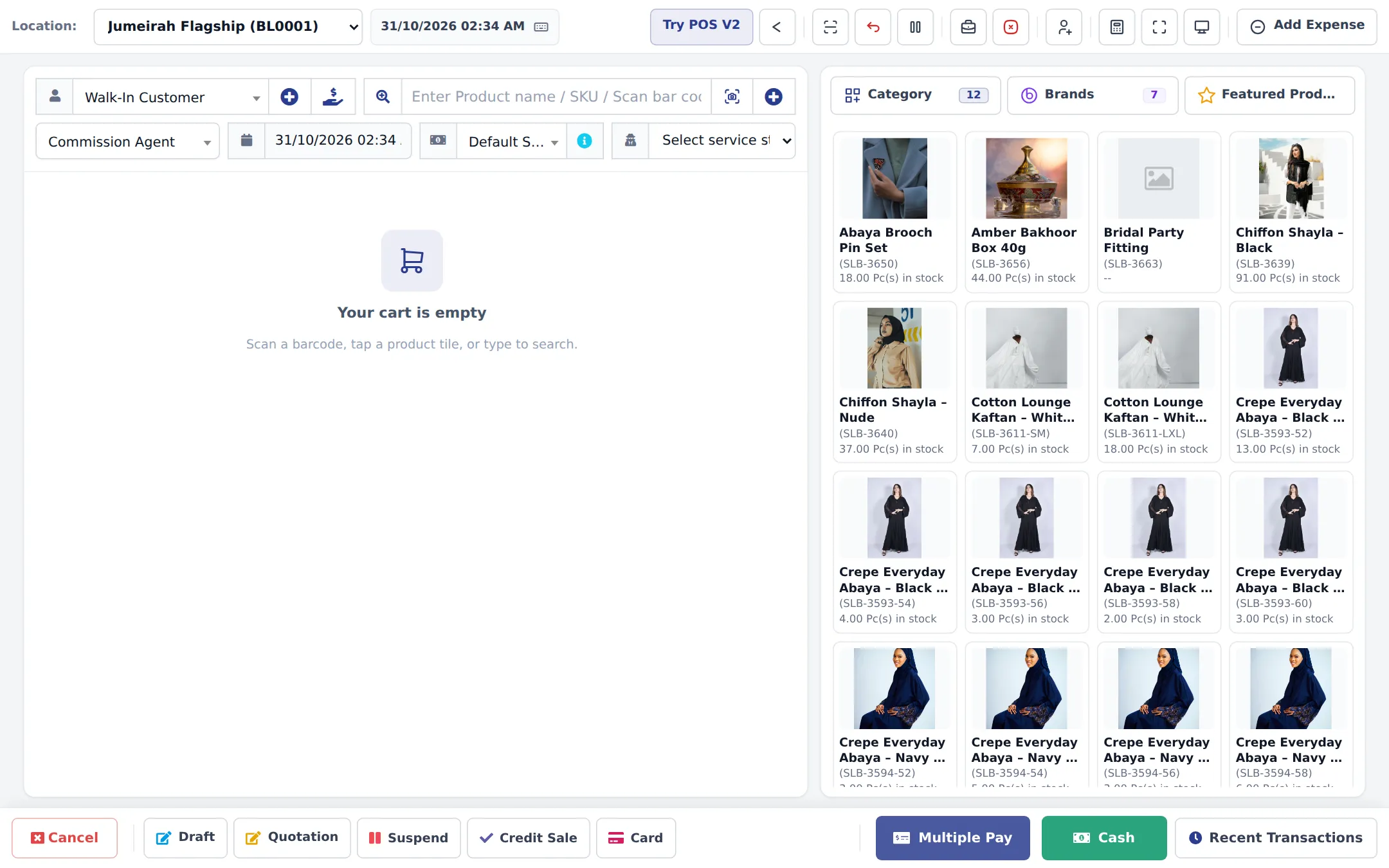Select Crepe Everyday Abaya Navy SLB-3594-52 tile

(x=894, y=714)
